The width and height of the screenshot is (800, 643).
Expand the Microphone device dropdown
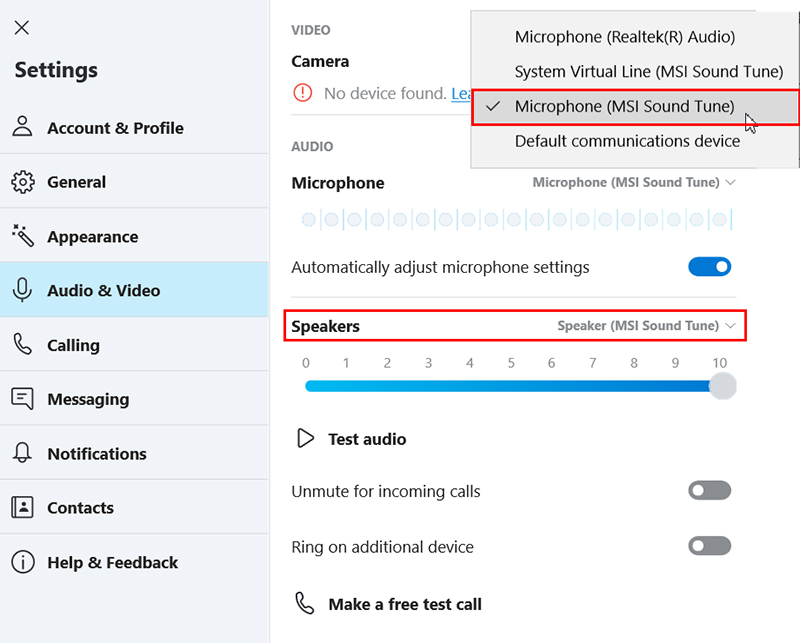click(x=634, y=183)
